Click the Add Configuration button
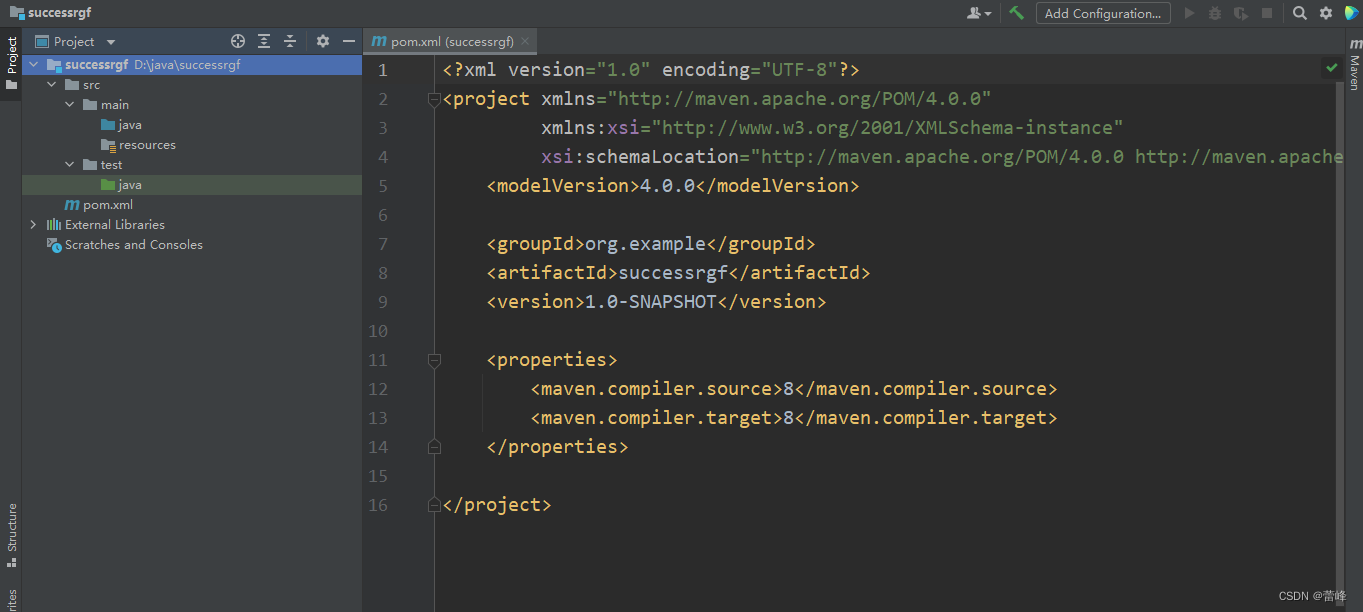This screenshot has width=1363, height=612. pos(1103,13)
